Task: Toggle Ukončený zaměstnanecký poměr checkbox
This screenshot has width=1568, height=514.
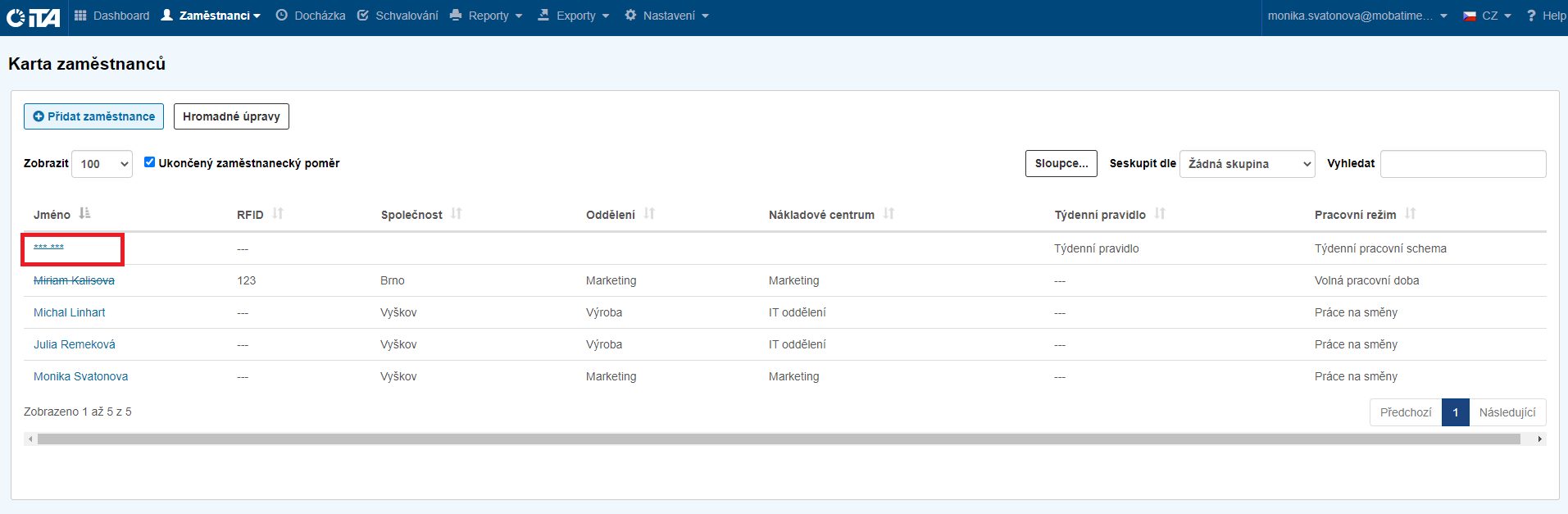Action: [x=149, y=162]
